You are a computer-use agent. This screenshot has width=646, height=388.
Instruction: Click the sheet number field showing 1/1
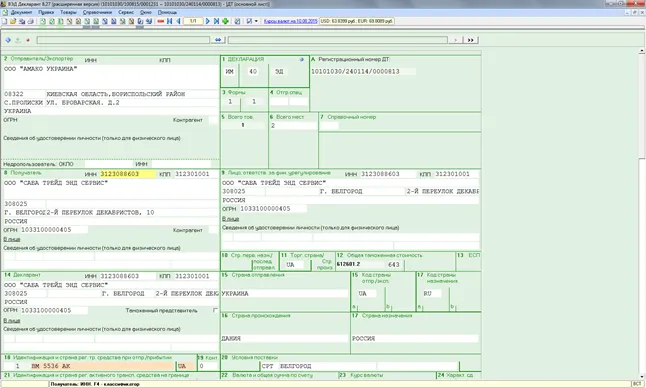click(x=193, y=21)
